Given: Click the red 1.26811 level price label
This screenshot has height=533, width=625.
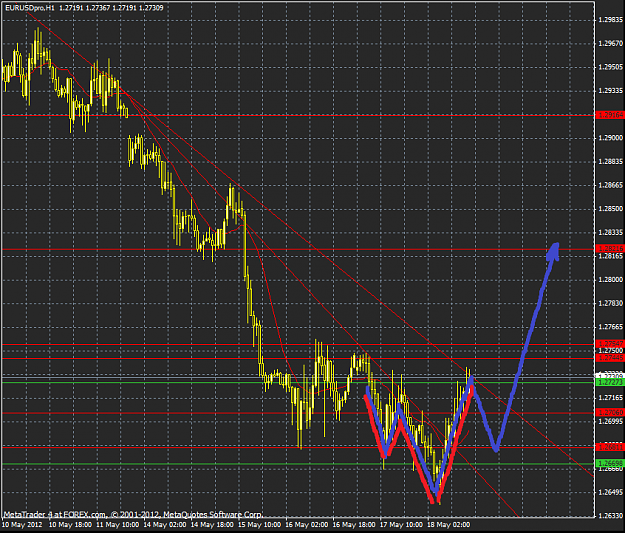Looking at the screenshot, I should tap(610, 447).
